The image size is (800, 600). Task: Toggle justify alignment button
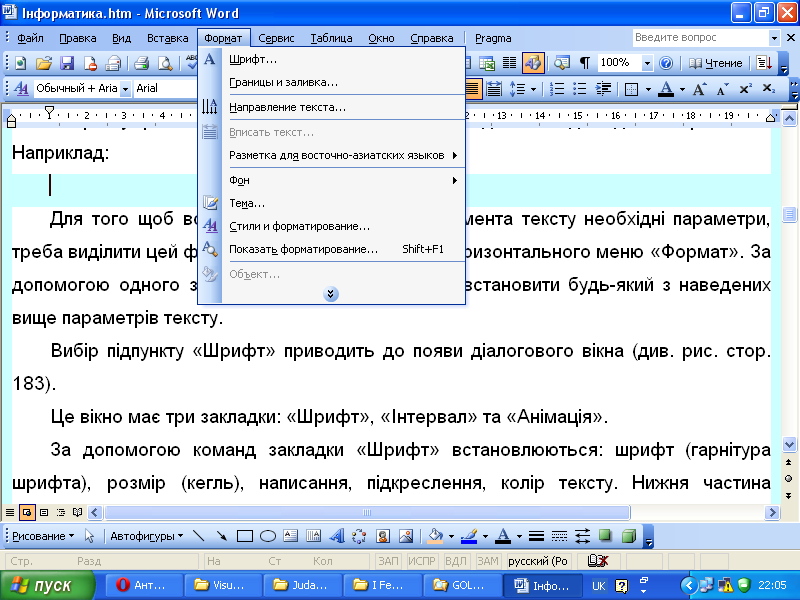(472, 89)
